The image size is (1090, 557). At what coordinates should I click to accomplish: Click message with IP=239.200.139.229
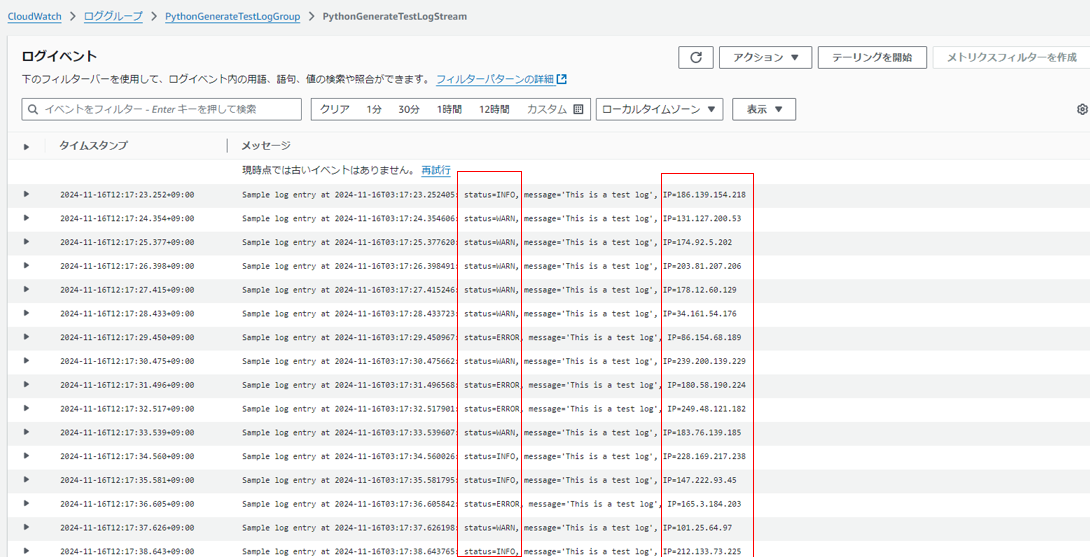click(x=494, y=361)
